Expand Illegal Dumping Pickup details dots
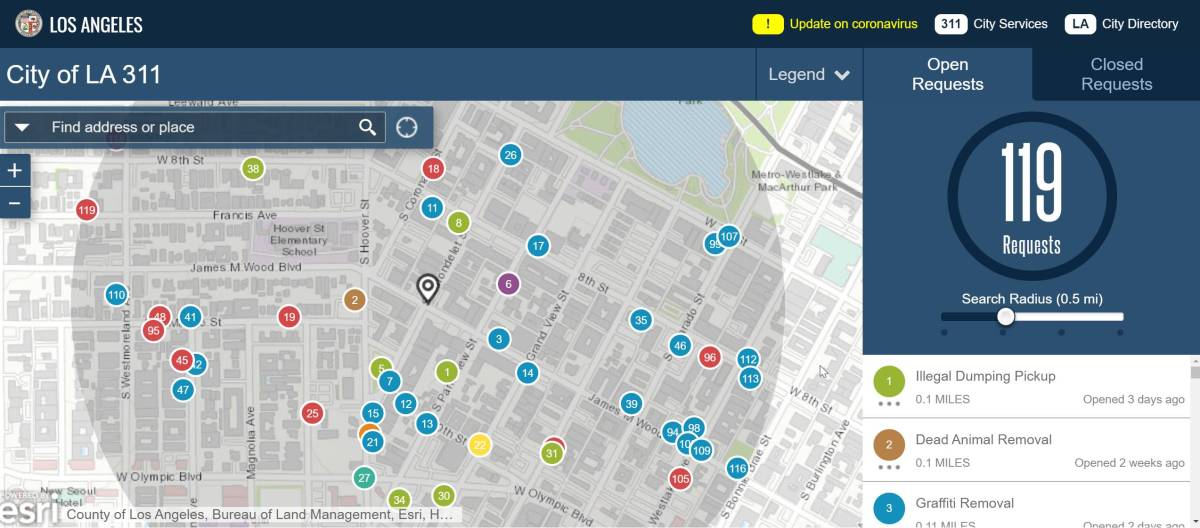Viewport: 1200px width, 528px height. pyautogui.click(x=889, y=404)
